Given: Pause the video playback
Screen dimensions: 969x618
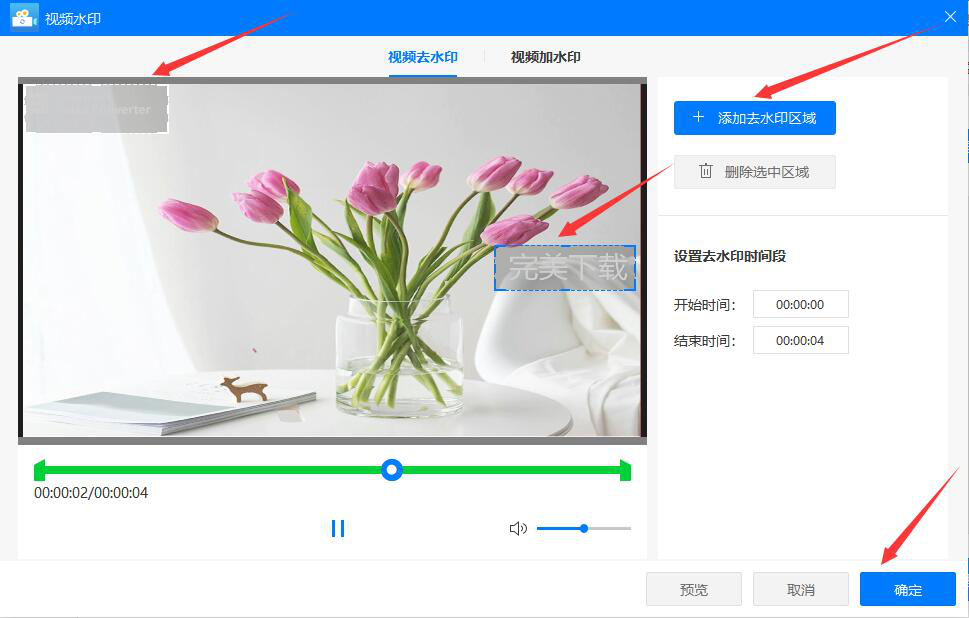Looking at the screenshot, I should [338, 528].
